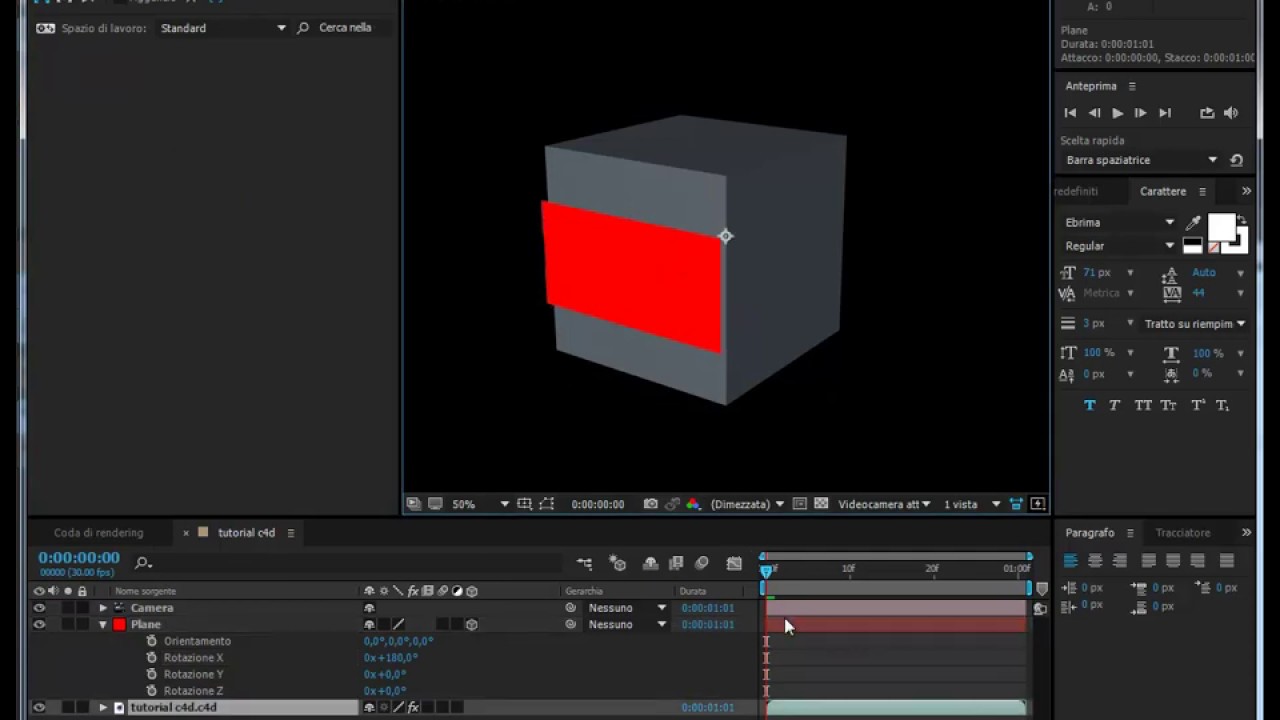
Task: Collapse the Plane layer properties
Action: 102,624
